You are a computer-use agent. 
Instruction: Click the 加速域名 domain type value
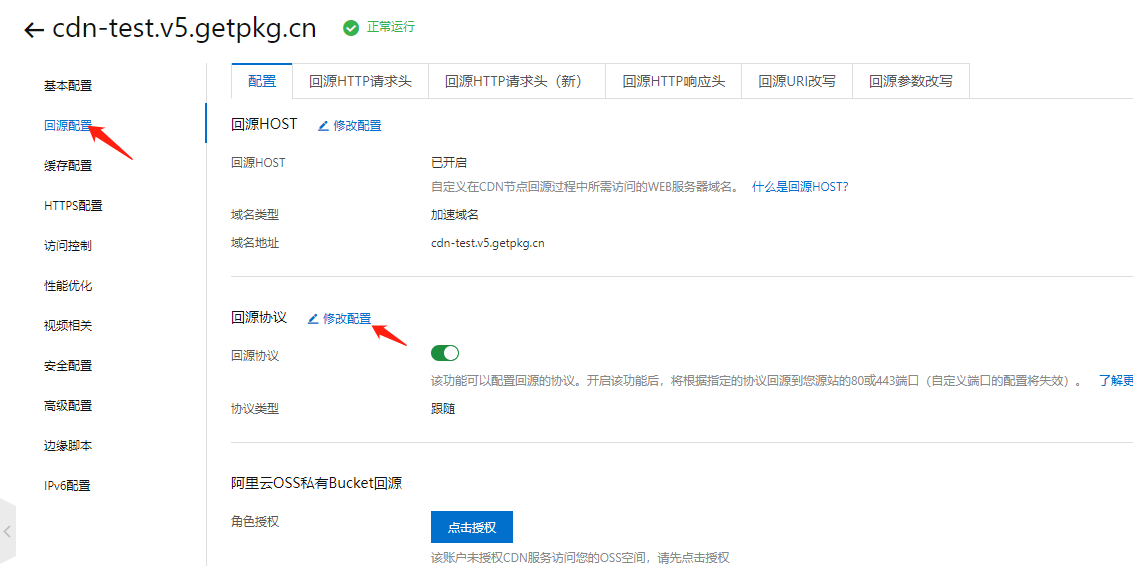tap(455, 215)
